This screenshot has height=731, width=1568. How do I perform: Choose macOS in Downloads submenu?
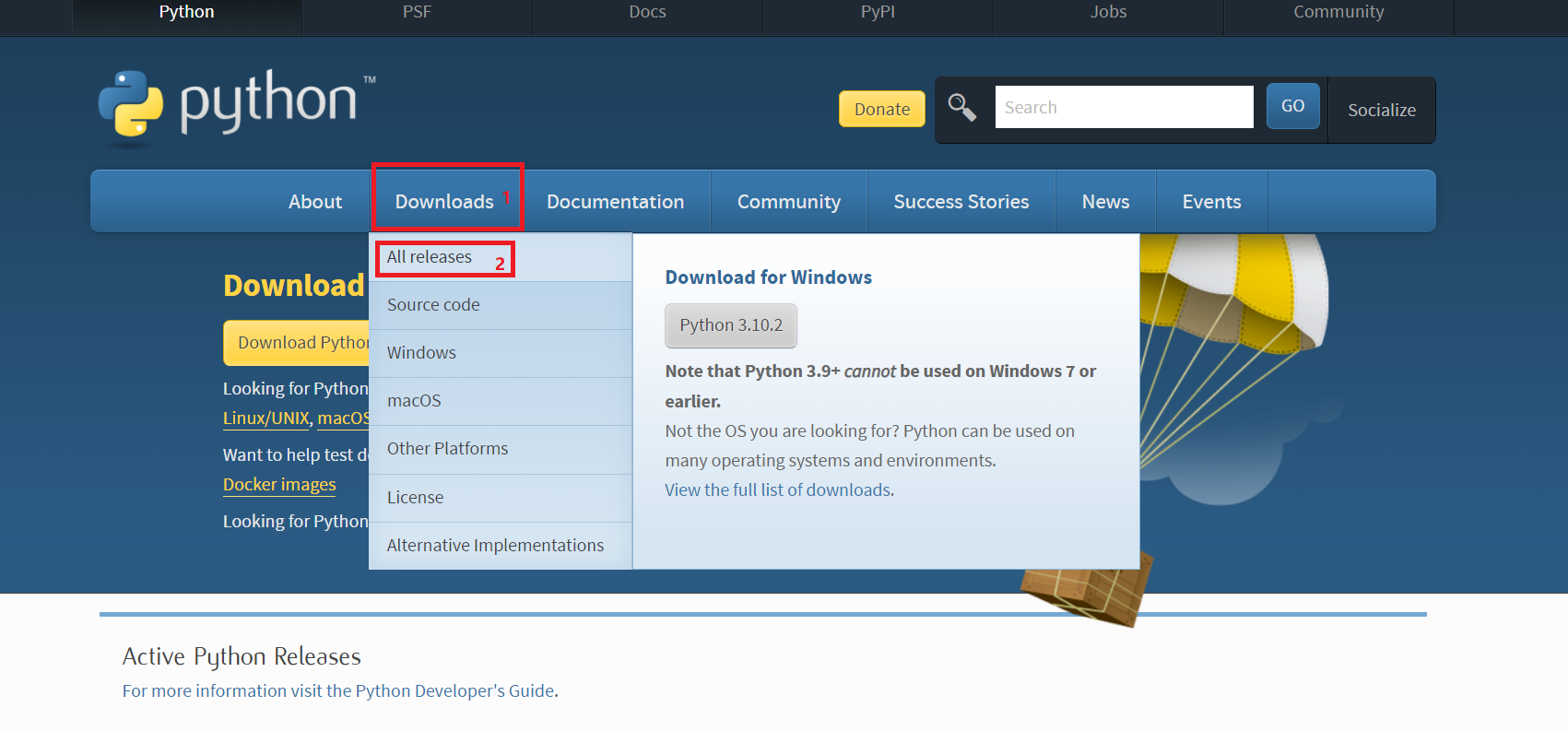(501, 401)
